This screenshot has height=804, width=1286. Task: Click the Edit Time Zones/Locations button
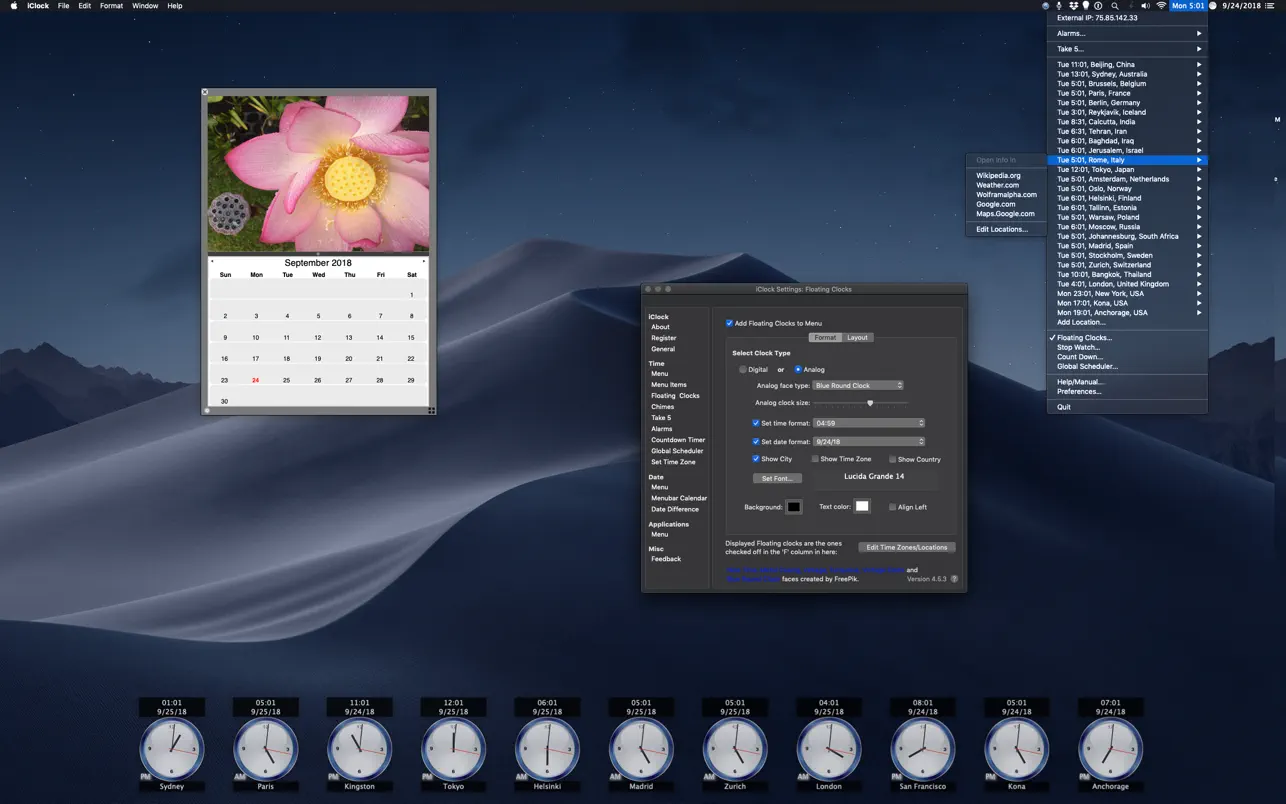tap(907, 547)
